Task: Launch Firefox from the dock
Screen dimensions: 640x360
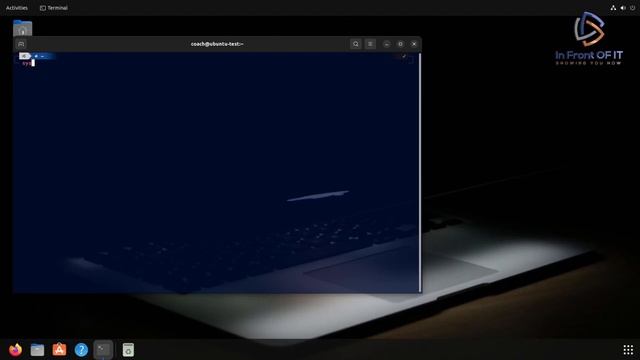Action: [x=16, y=350]
